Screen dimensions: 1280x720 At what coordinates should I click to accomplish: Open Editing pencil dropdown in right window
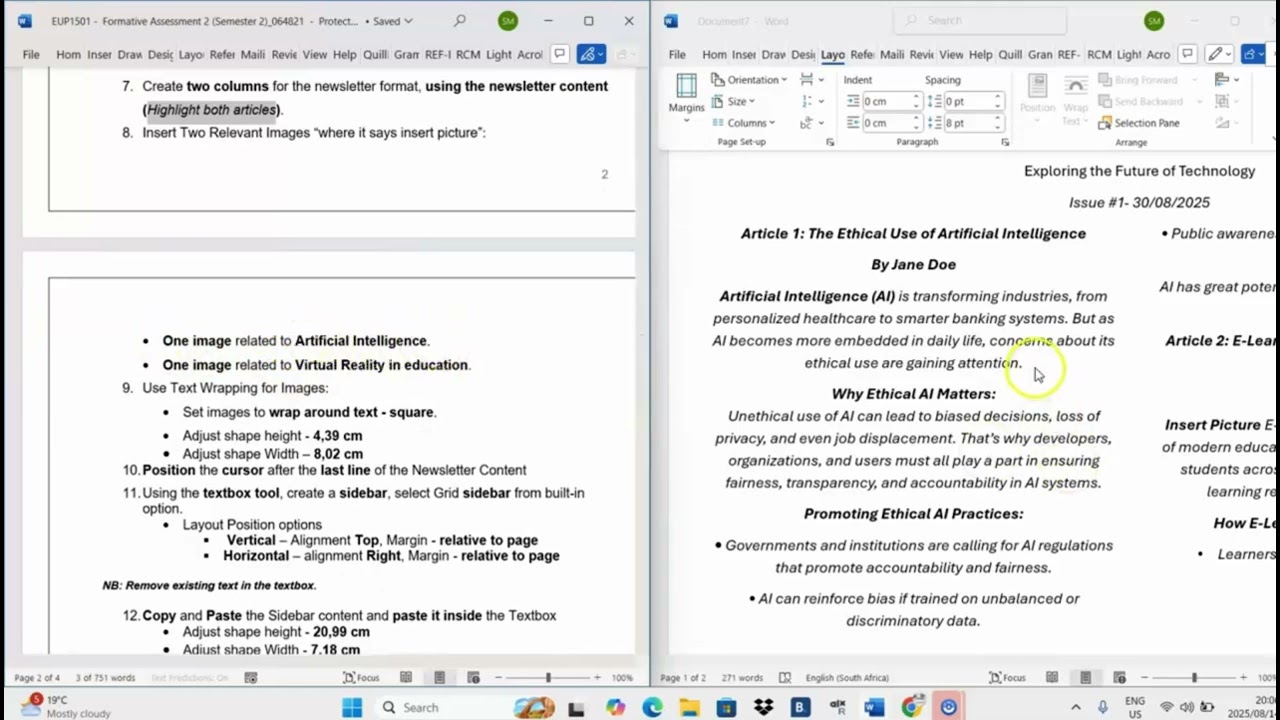pos(1218,54)
